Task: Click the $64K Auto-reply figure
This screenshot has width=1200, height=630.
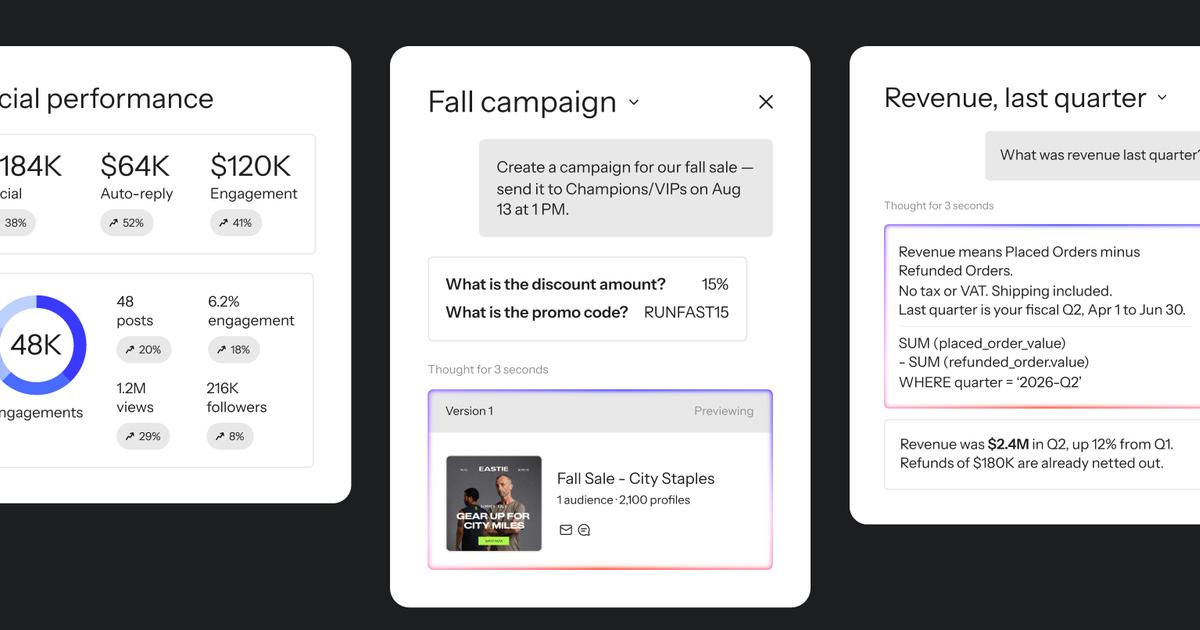Action: (135, 165)
